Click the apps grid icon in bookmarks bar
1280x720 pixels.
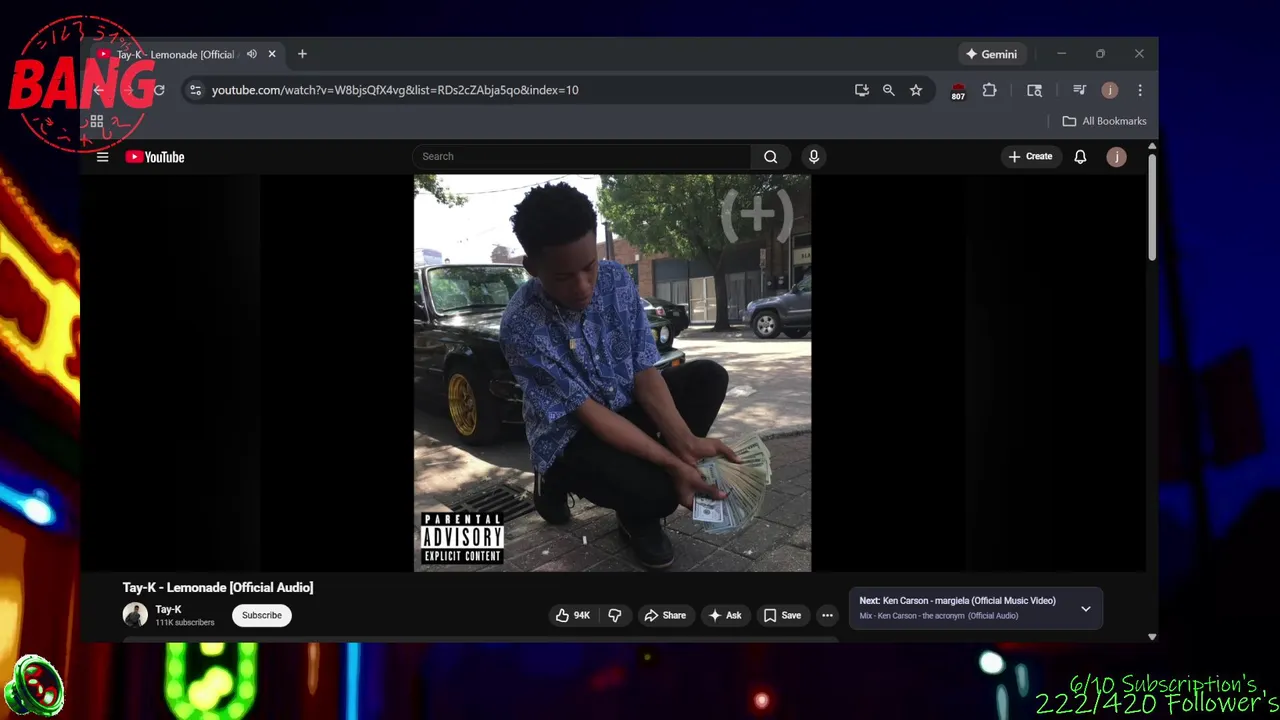[97, 121]
